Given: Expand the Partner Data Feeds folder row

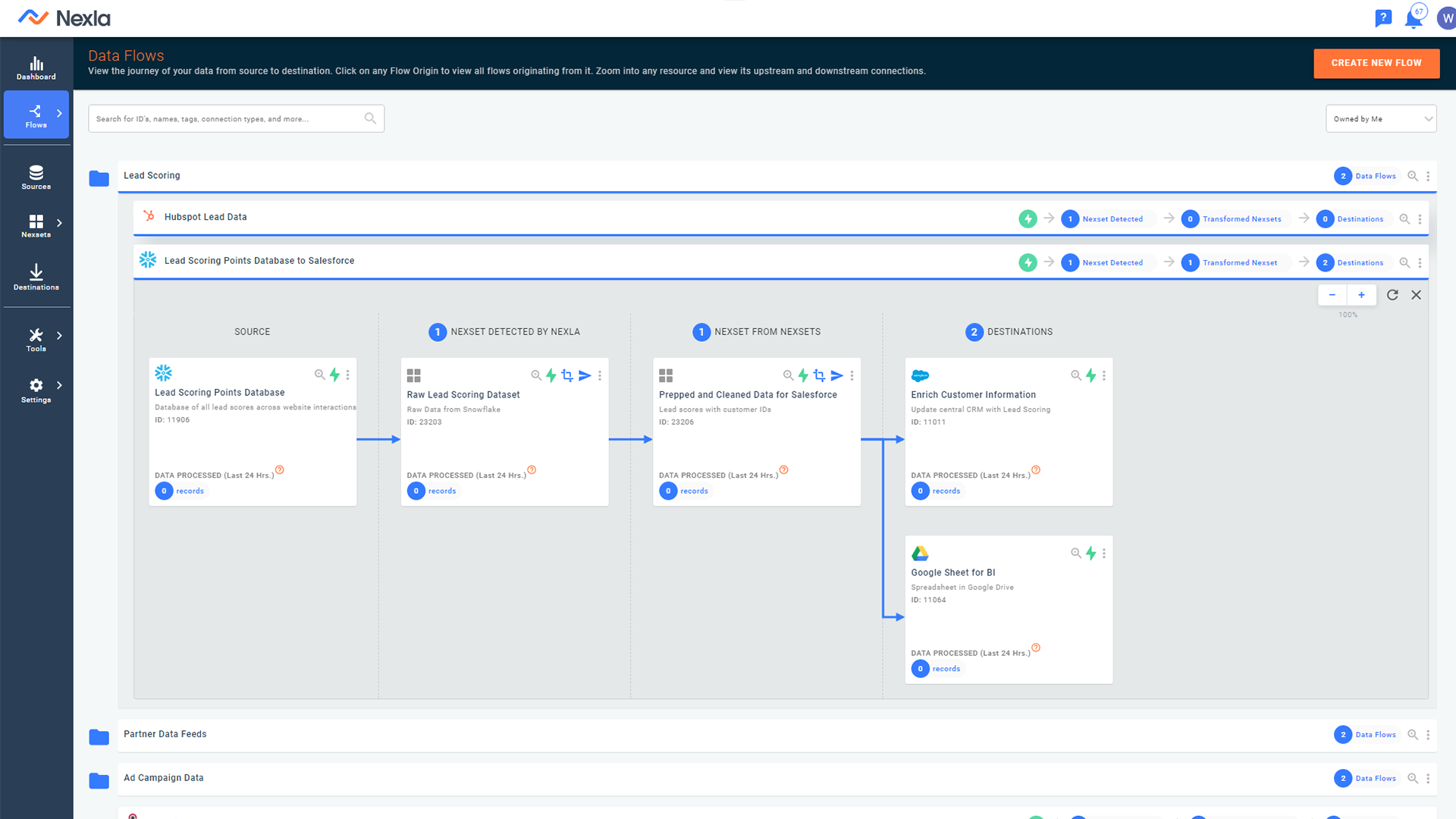Looking at the screenshot, I should 165,734.
